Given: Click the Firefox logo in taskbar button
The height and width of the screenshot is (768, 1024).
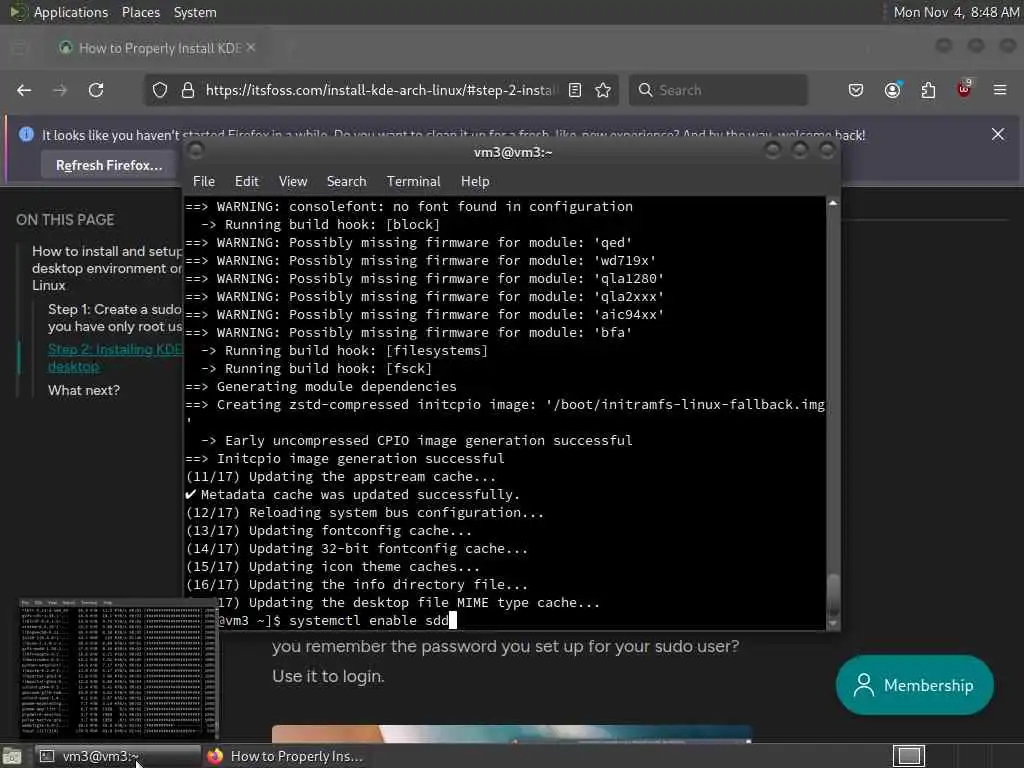Looking at the screenshot, I should click(215, 756).
